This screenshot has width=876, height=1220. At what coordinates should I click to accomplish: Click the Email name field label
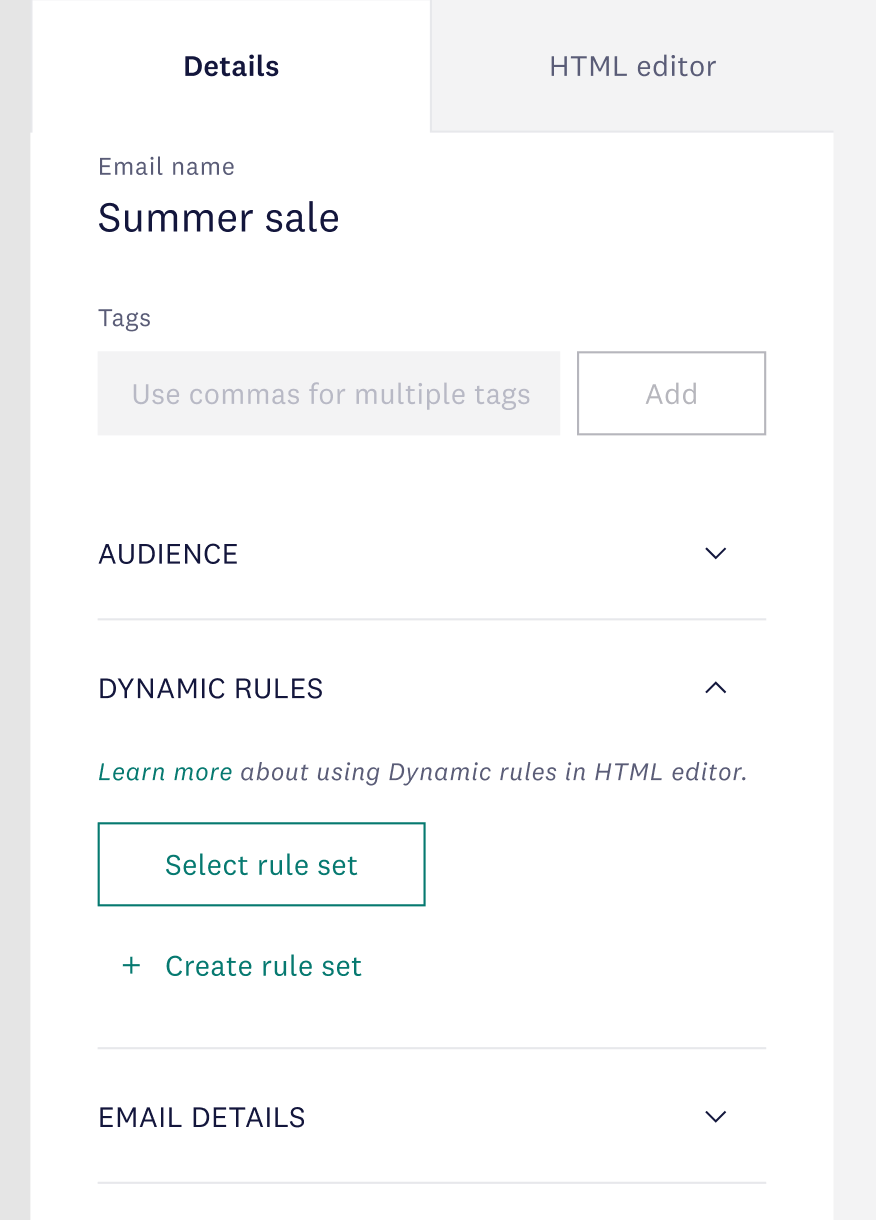[166, 167]
